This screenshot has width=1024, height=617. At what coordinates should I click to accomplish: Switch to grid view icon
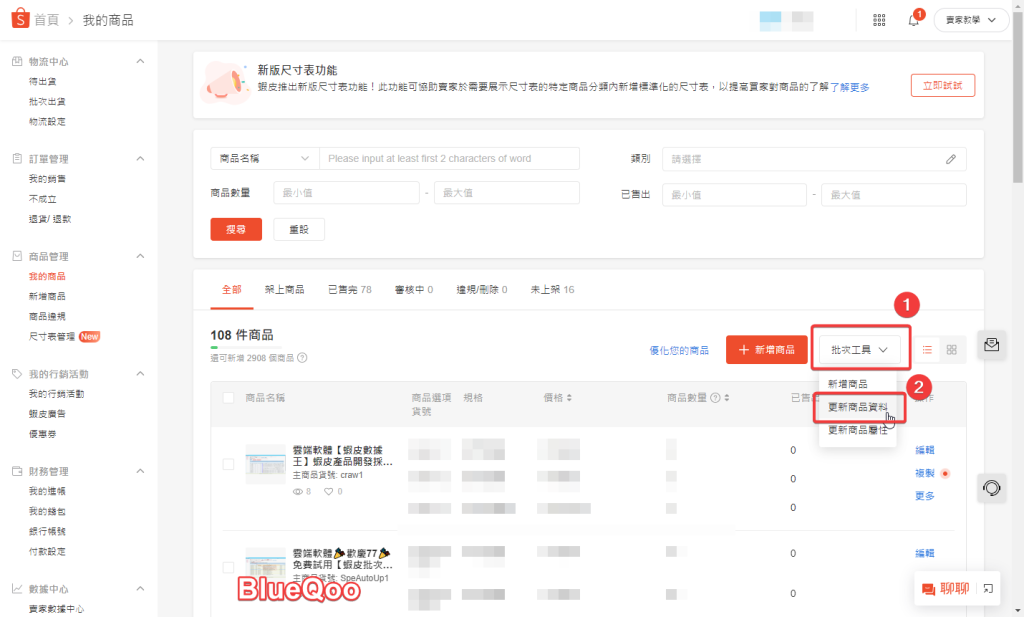click(x=951, y=349)
